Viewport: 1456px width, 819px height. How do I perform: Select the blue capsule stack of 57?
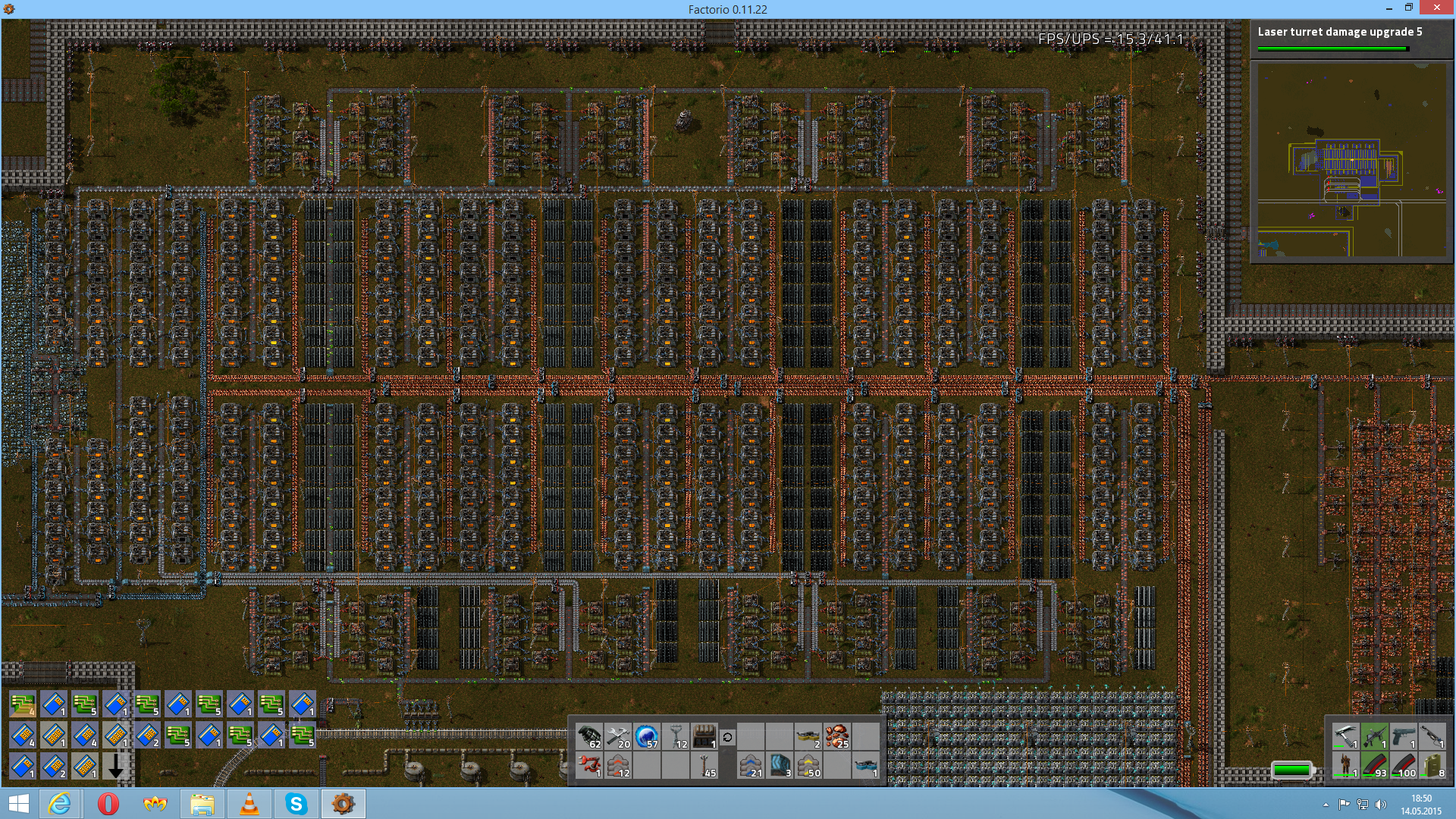coord(647,736)
